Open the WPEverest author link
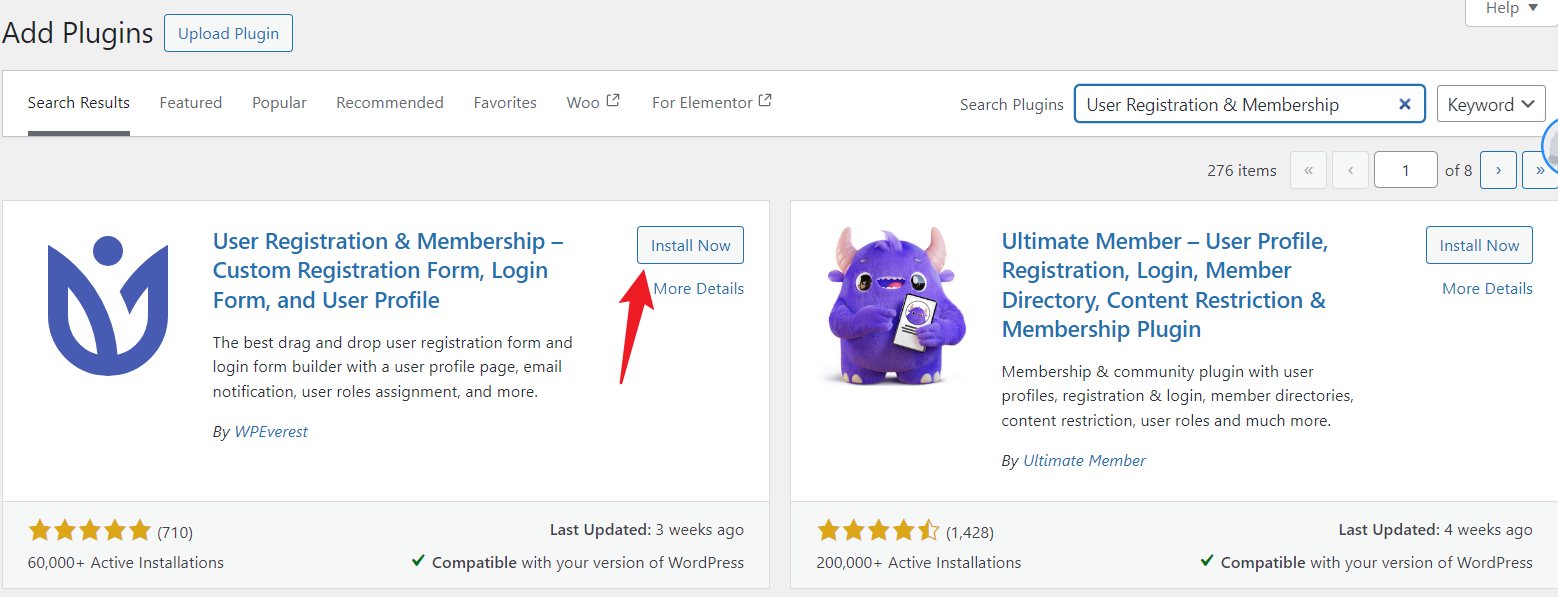Image resolution: width=1558 pixels, height=597 pixels. tap(271, 431)
